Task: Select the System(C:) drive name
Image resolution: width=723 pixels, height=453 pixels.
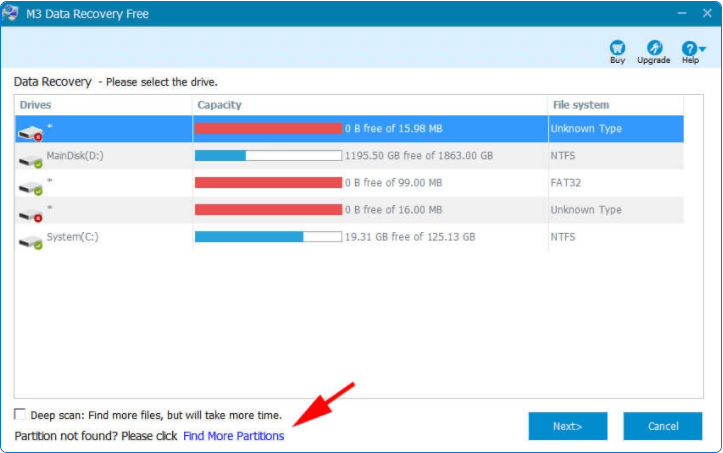Action: click(x=72, y=237)
